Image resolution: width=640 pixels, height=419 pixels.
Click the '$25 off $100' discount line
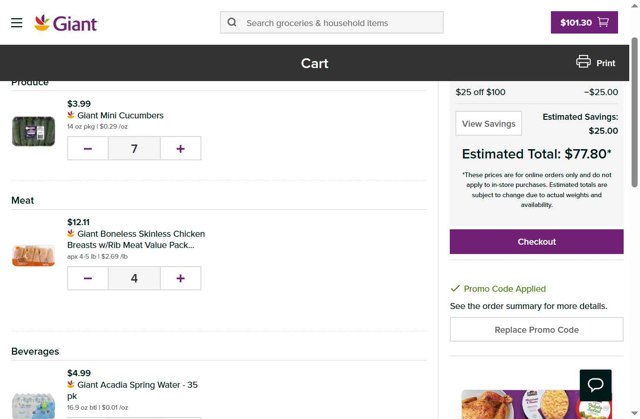[536, 92]
